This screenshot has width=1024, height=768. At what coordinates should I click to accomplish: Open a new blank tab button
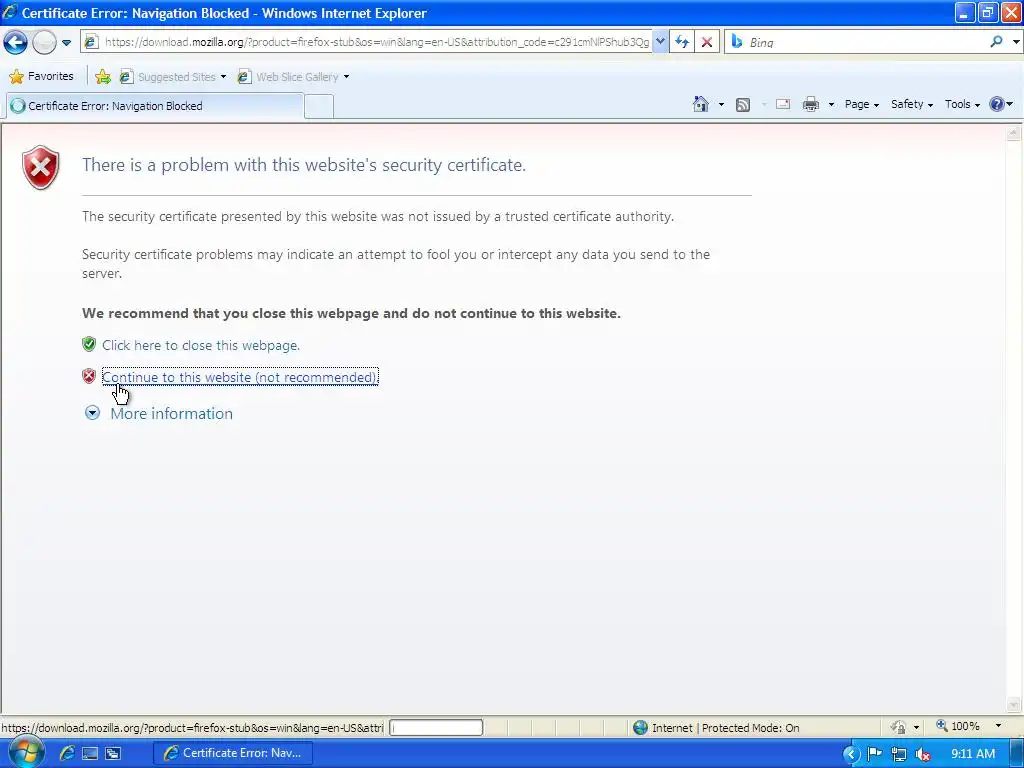point(319,106)
